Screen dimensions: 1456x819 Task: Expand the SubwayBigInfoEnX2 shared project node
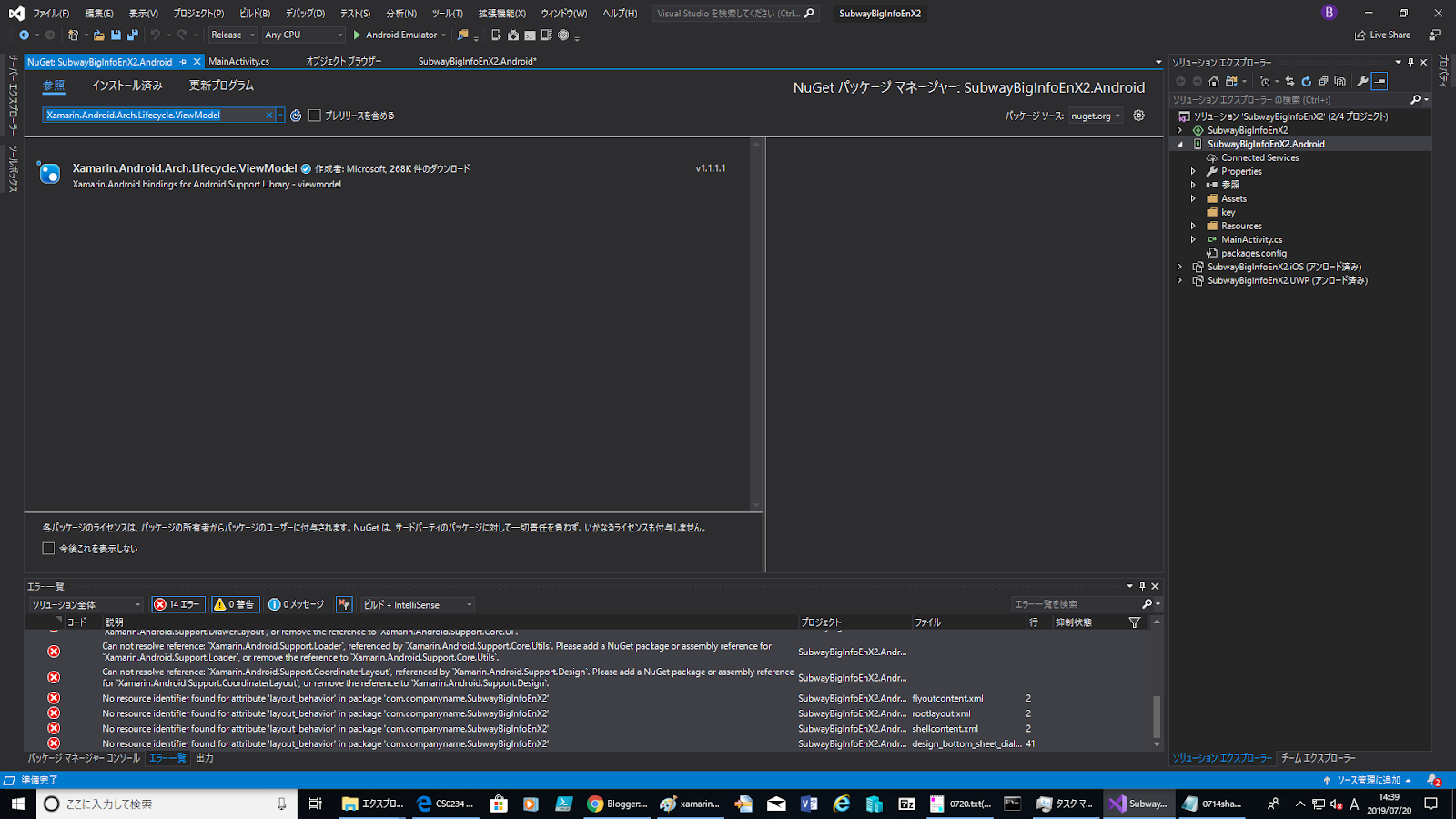[x=1180, y=130]
